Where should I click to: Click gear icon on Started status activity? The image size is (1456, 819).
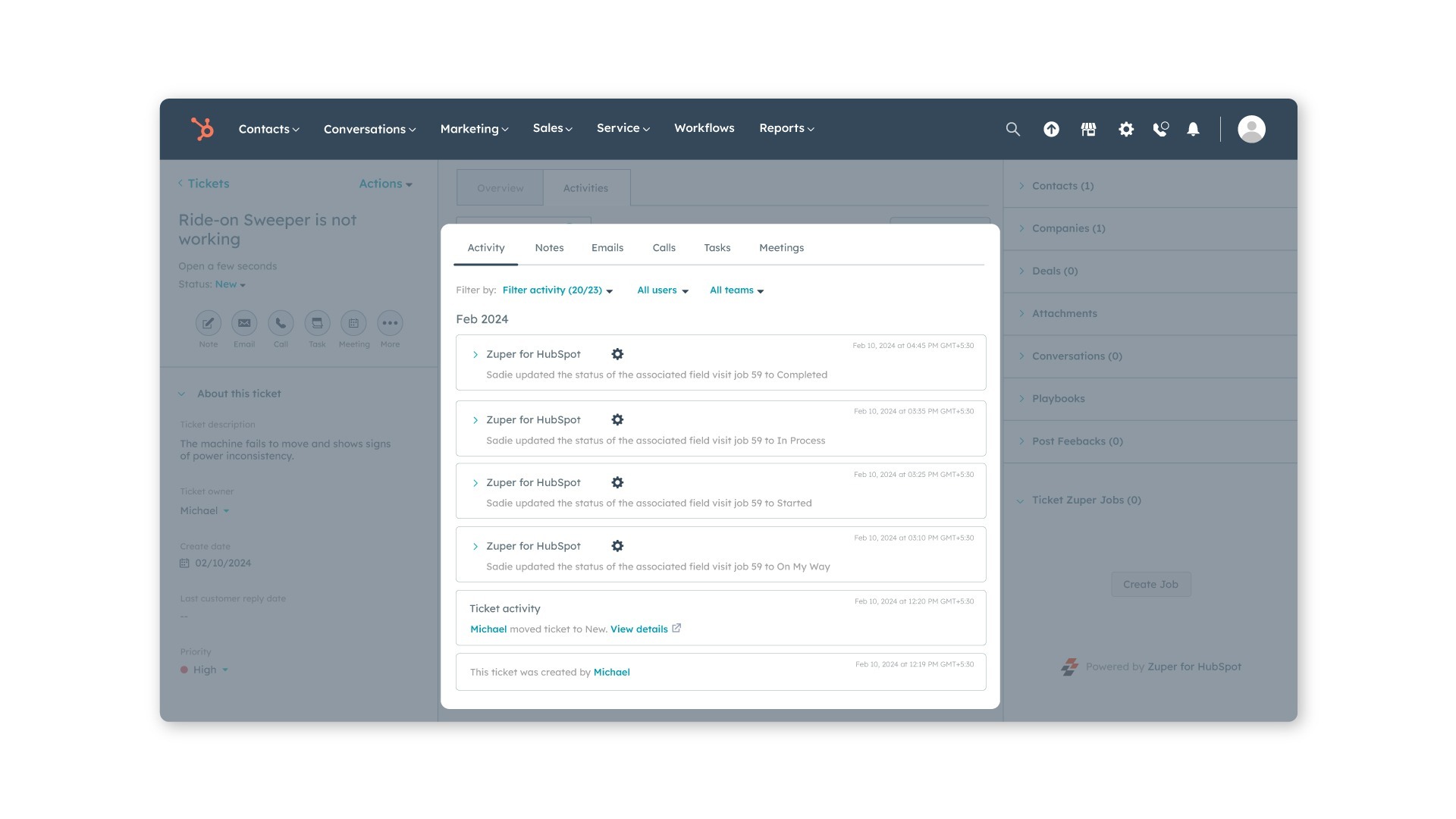617,482
